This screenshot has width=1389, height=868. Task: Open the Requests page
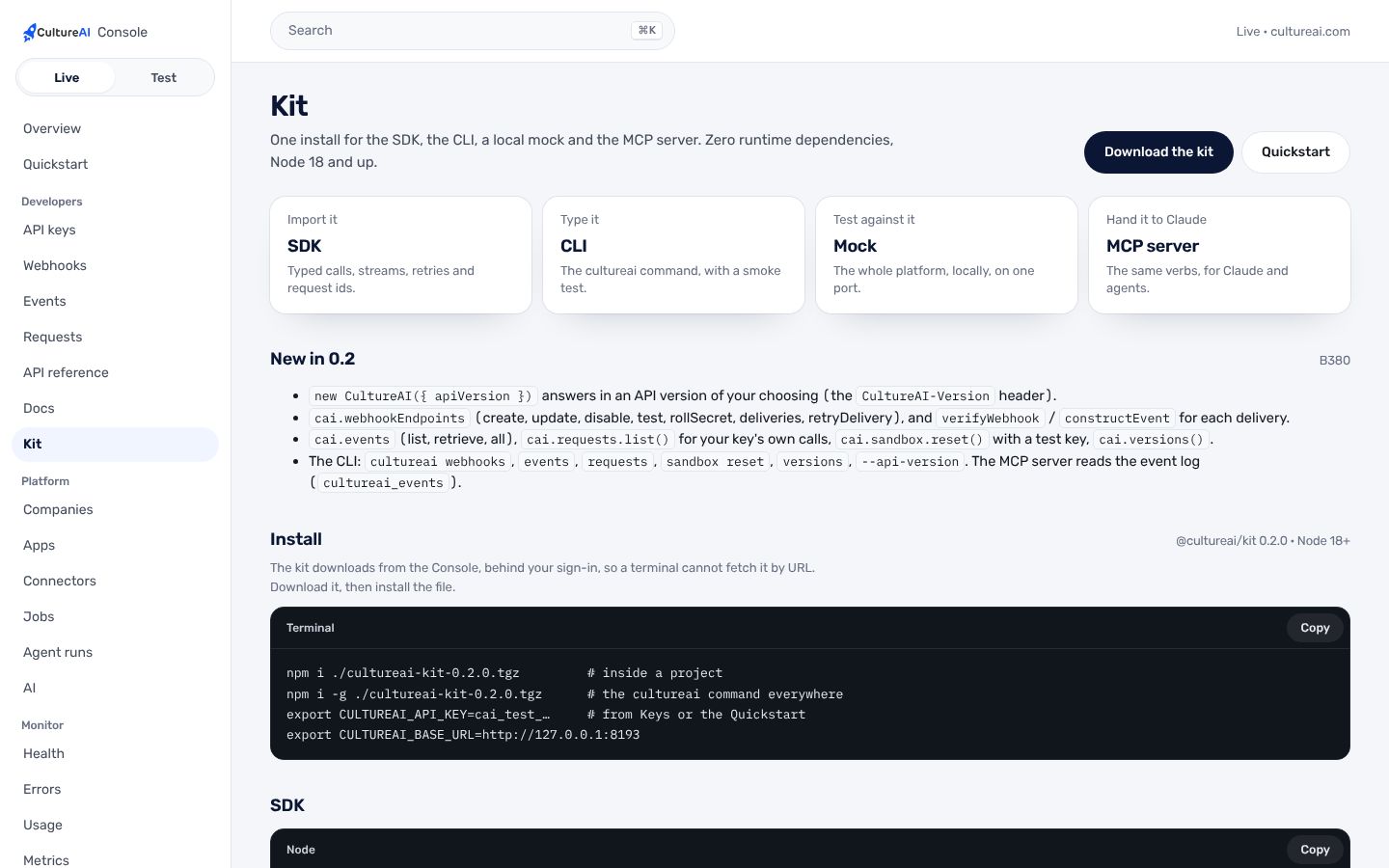115,337
